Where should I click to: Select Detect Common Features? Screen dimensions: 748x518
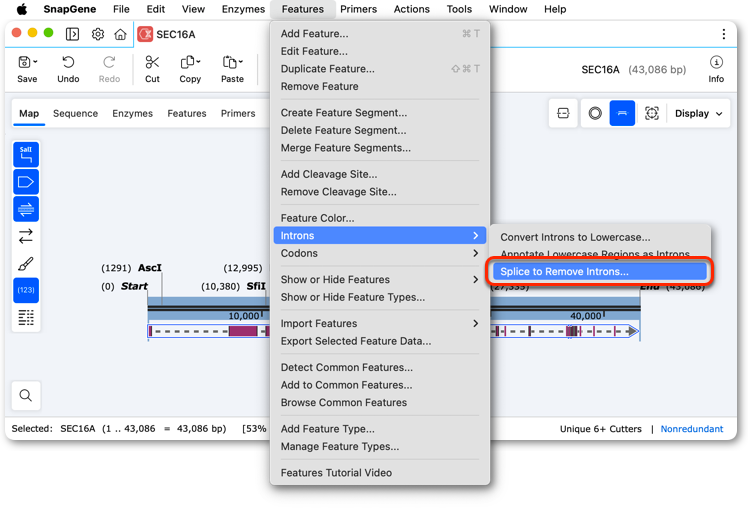pos(380,367)
